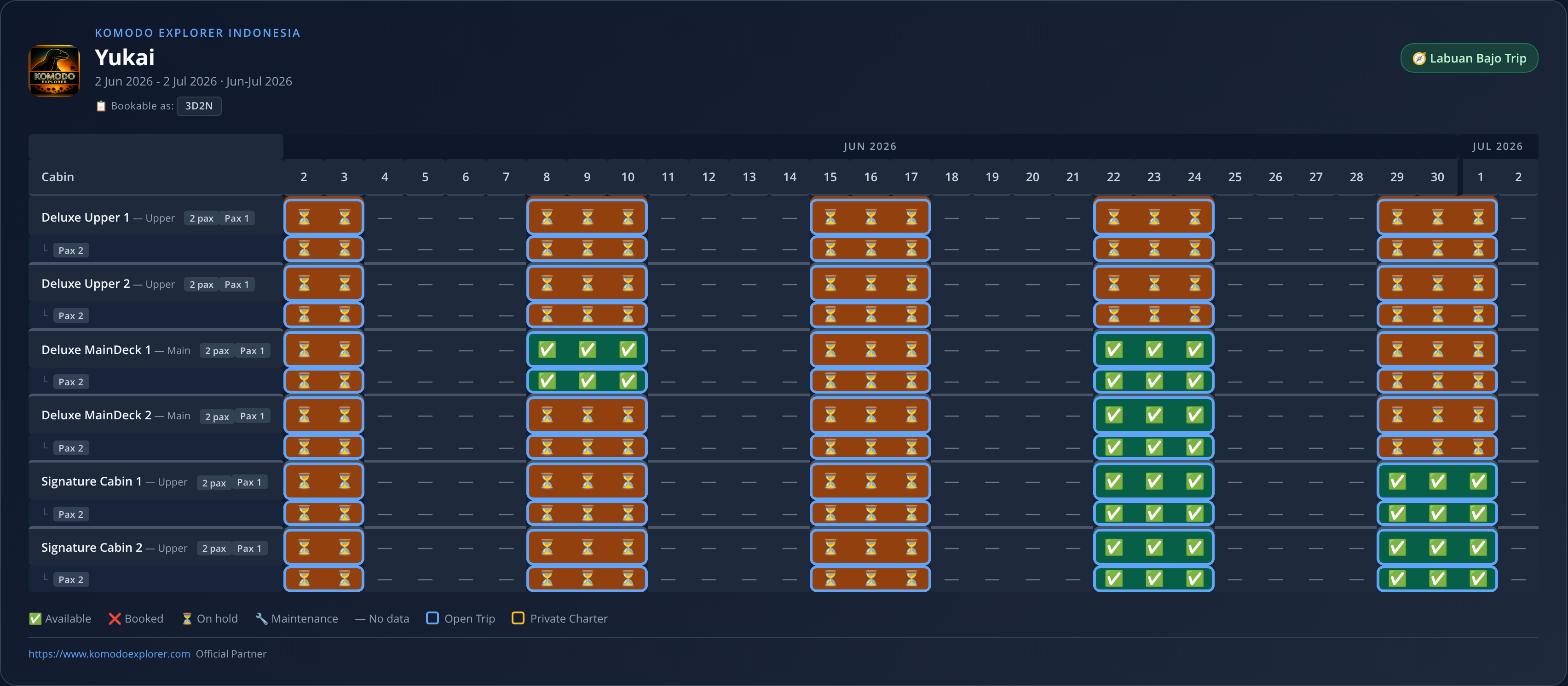Viewport: 1568px width, 686px height.
Task: Select the Signature Cabin 2 label
Action: [x=92, y=548]
